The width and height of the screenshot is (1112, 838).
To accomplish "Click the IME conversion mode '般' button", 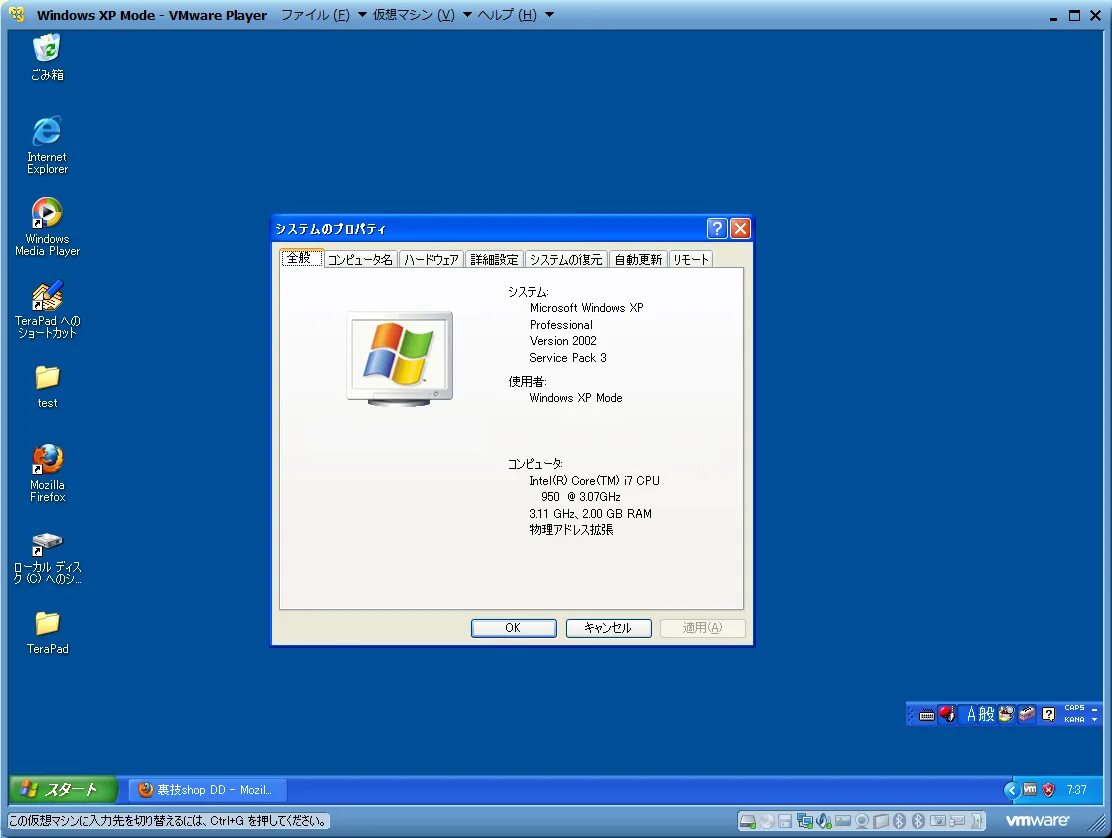I will point(986,714).
